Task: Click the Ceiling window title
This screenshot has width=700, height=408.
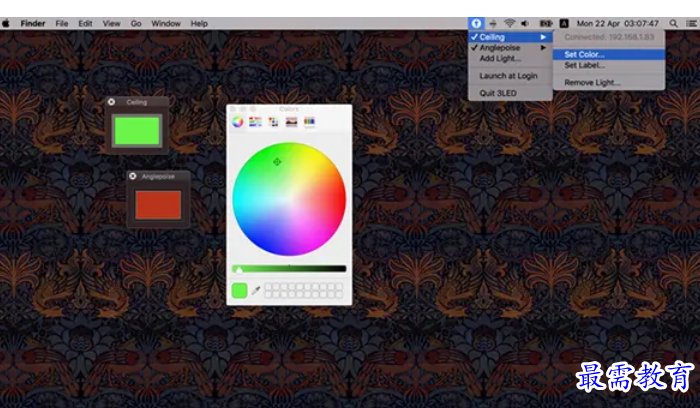Action: pyautogui.click(x=137, y=102)
